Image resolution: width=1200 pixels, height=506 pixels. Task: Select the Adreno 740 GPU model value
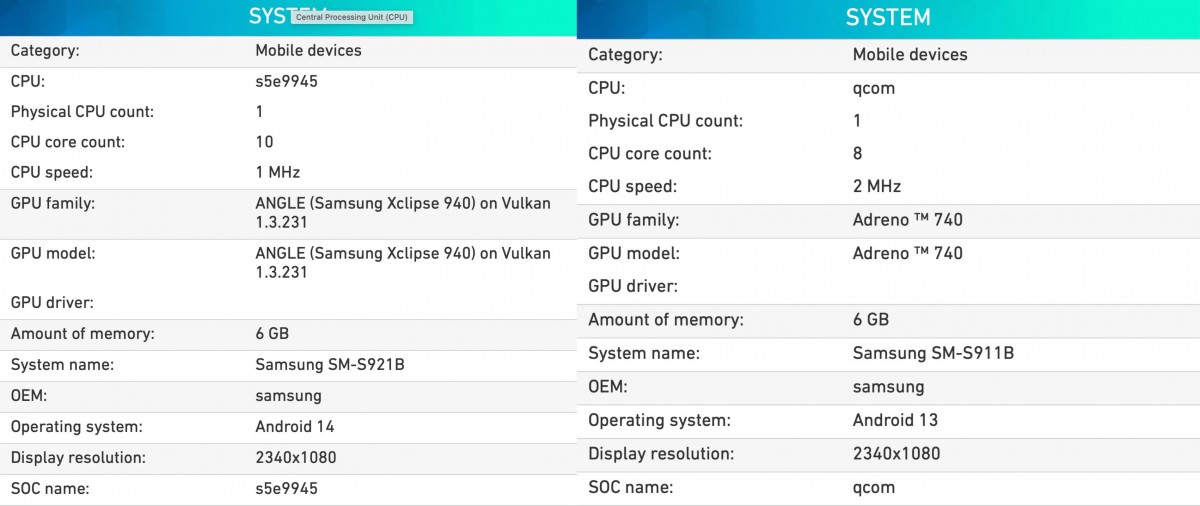point(907,253)
